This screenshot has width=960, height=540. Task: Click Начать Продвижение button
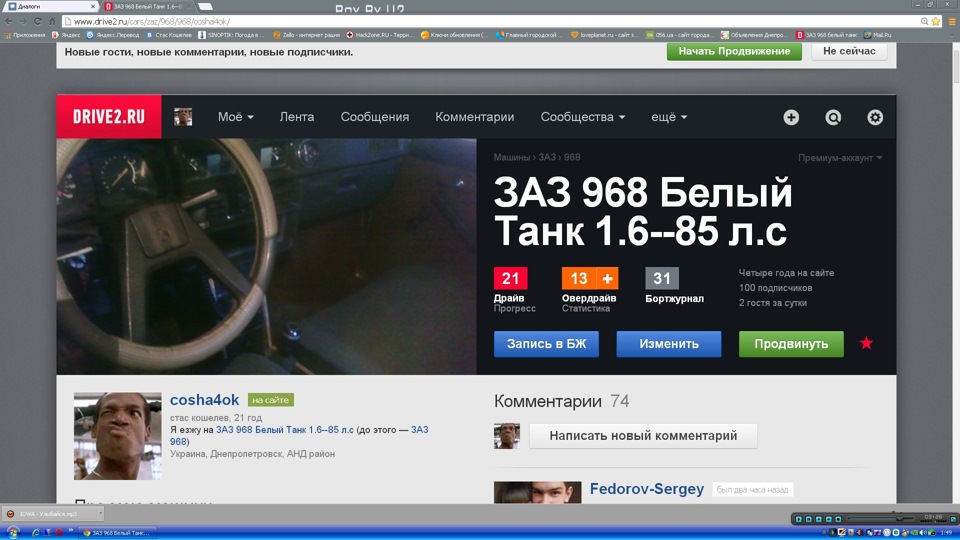coord(734,51)
